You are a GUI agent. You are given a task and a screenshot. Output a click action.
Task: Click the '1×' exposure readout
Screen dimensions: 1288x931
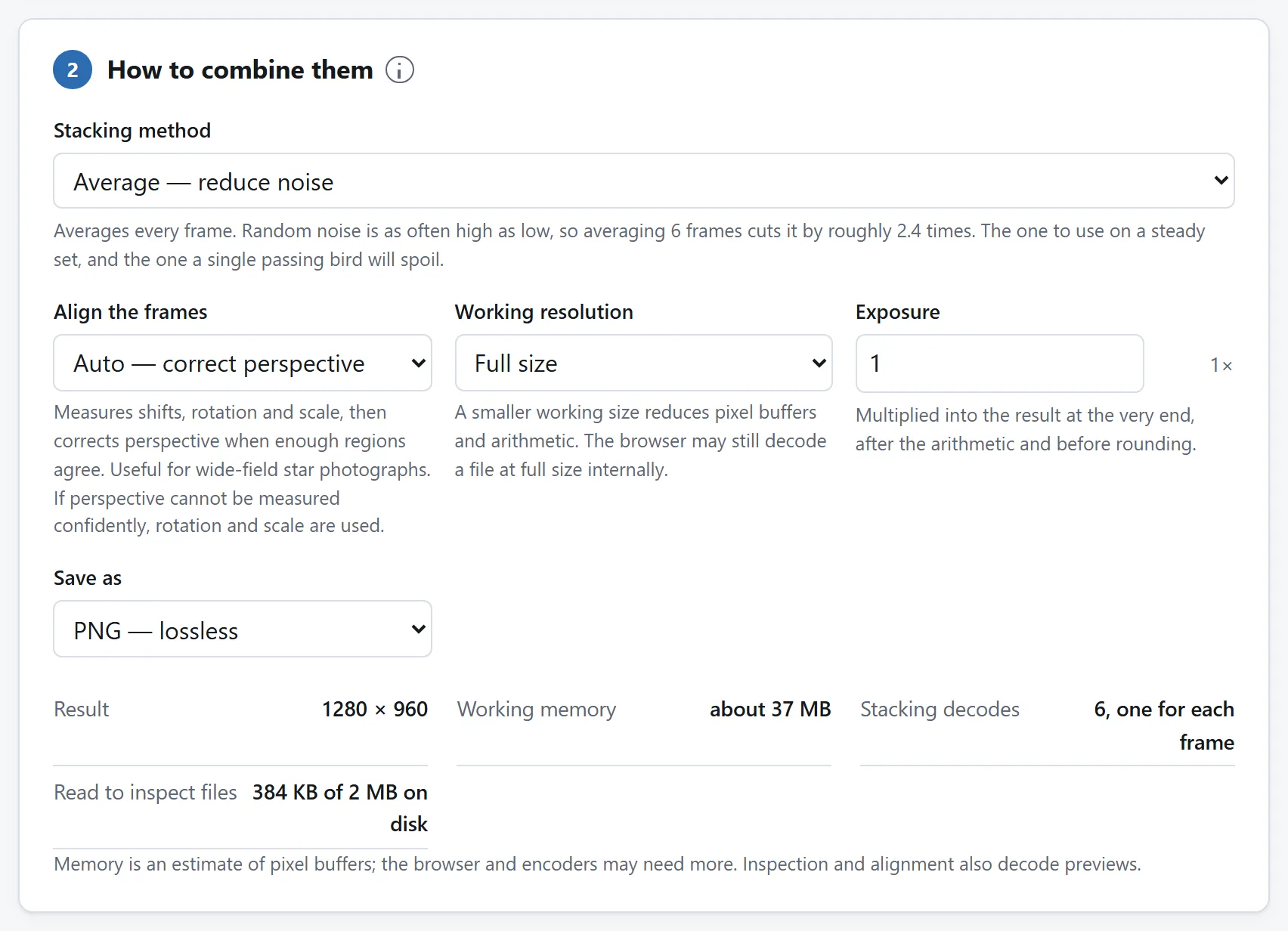[1221, 365]
